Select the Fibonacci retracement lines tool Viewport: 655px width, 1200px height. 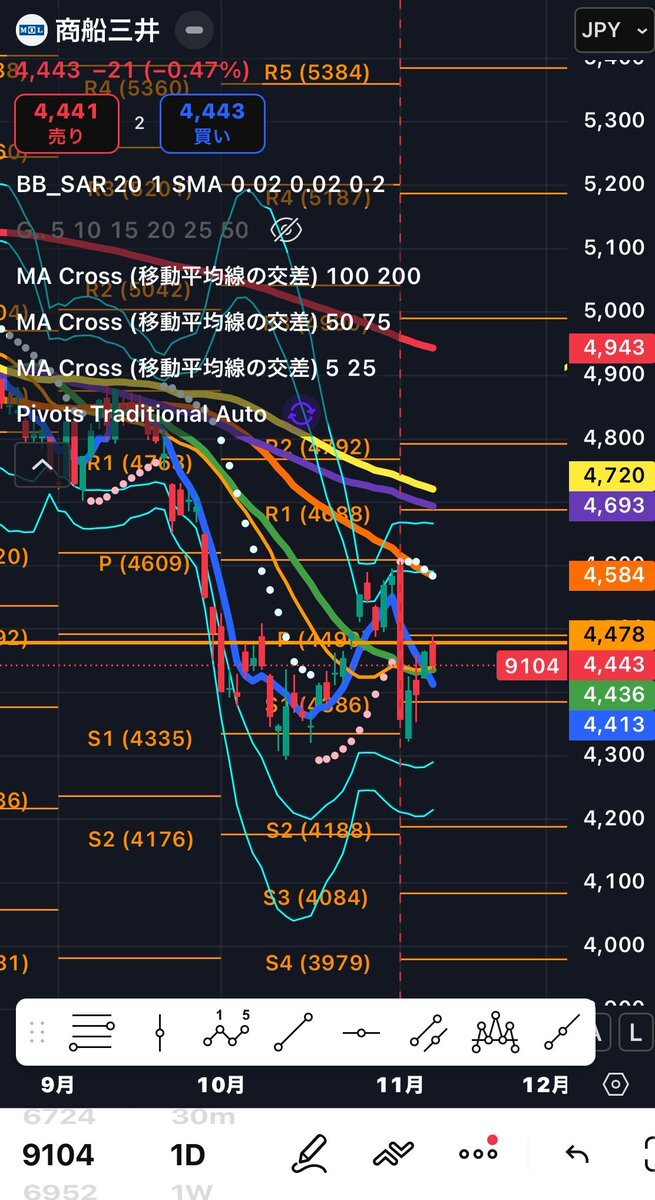pyautogui.click(x=92, y=1032)
